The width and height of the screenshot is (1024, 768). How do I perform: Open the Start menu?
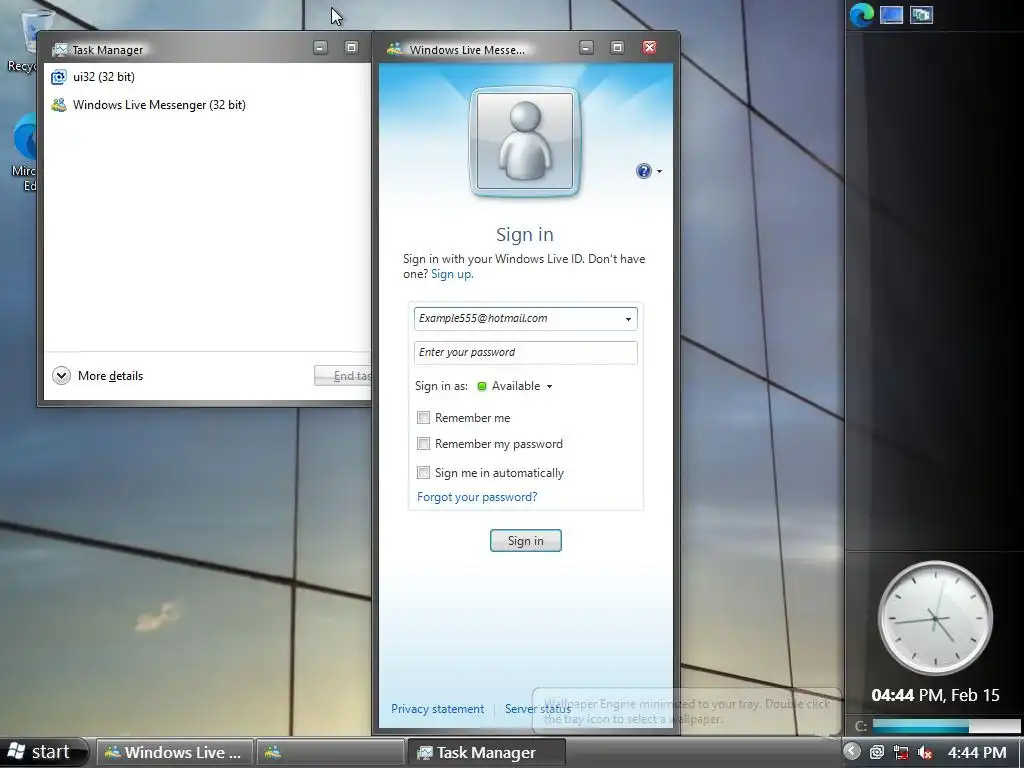pyautogui.click(x=43, y=752)
